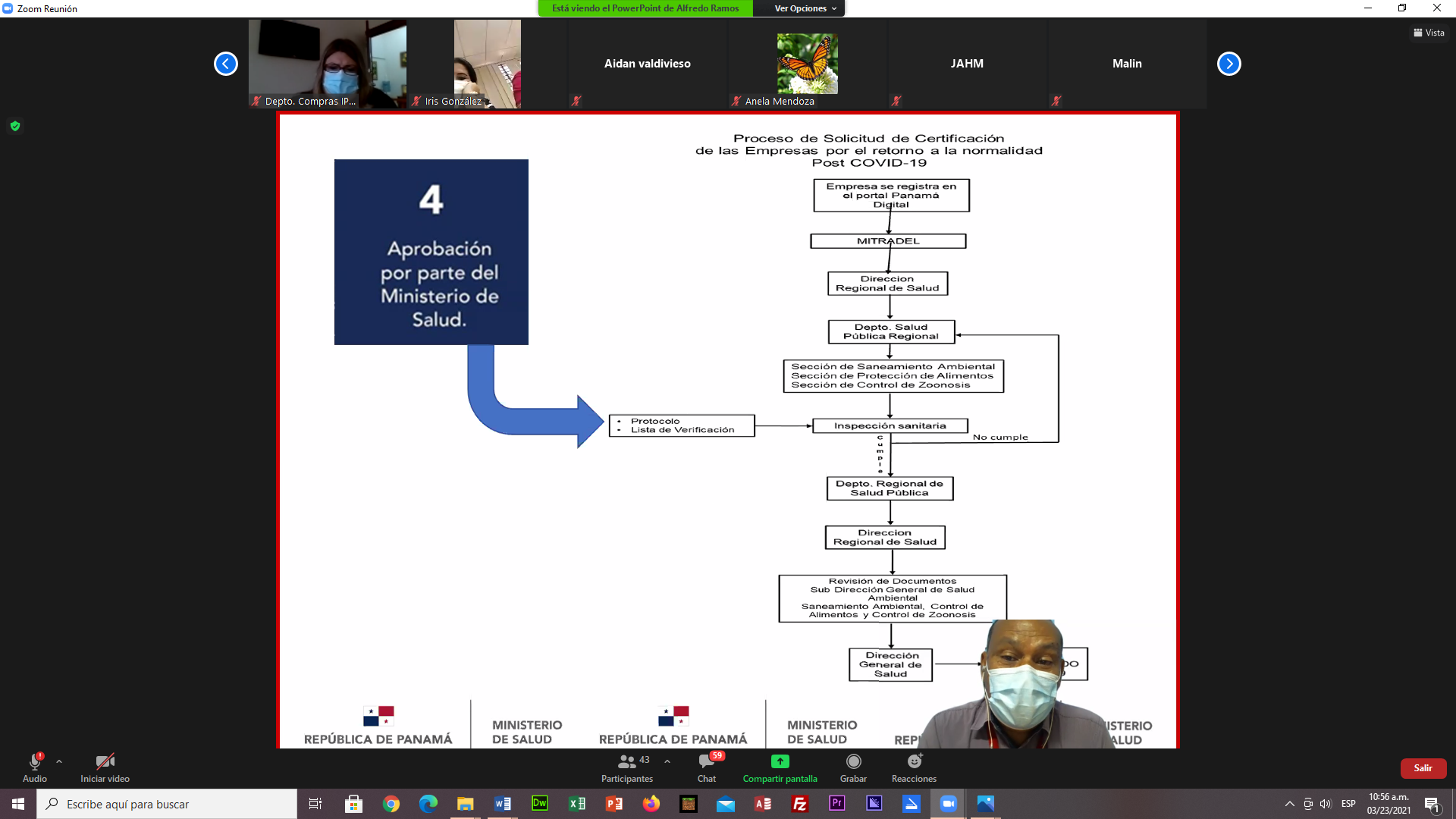Show next participants with right arrow
This screenshot has height=819, width=1456.
pyautogui.click(x=1228, y=64)
